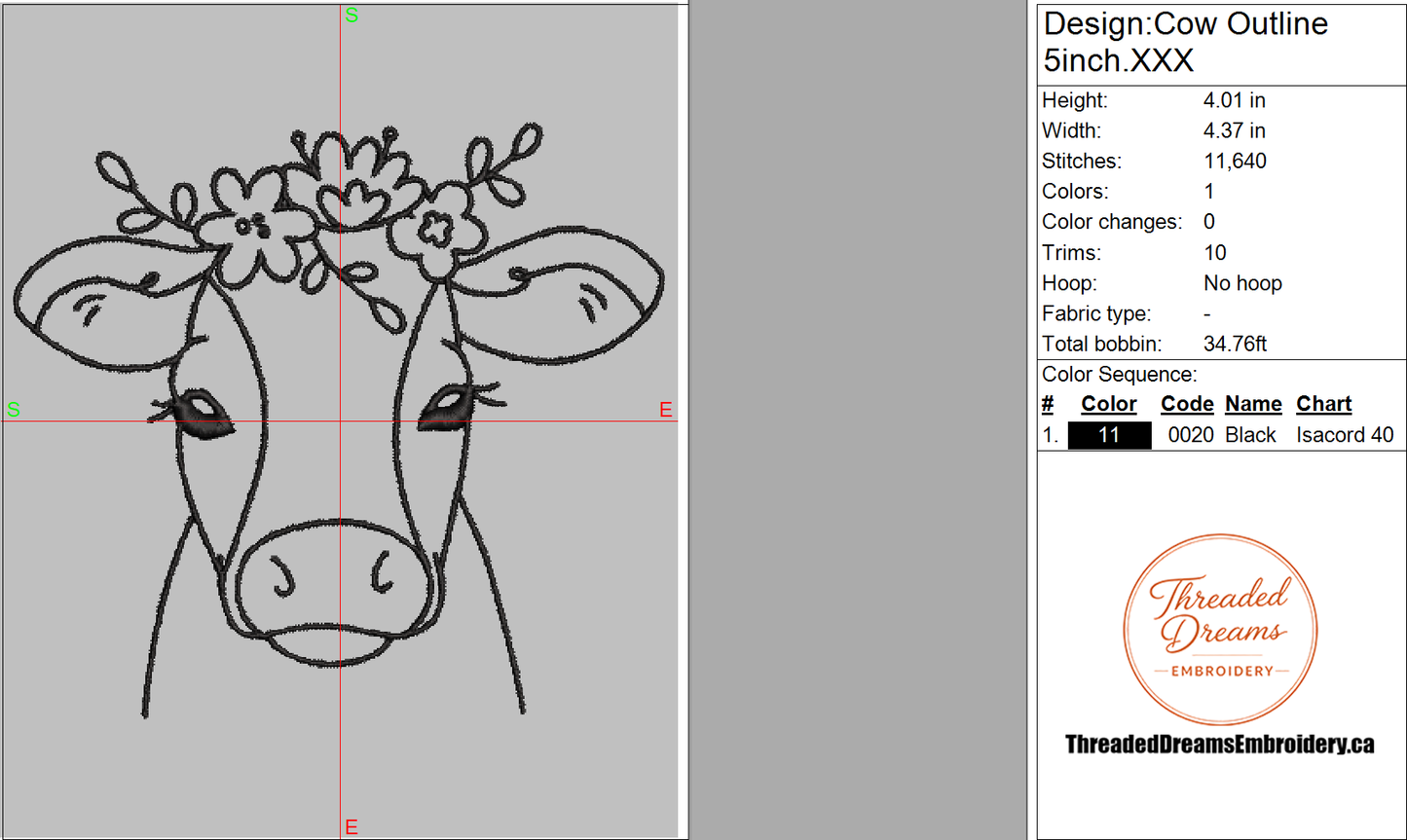This screenshot has height=840, width=1407.
Task: Click the '#' column header
Action: (x=1048, y=404)
